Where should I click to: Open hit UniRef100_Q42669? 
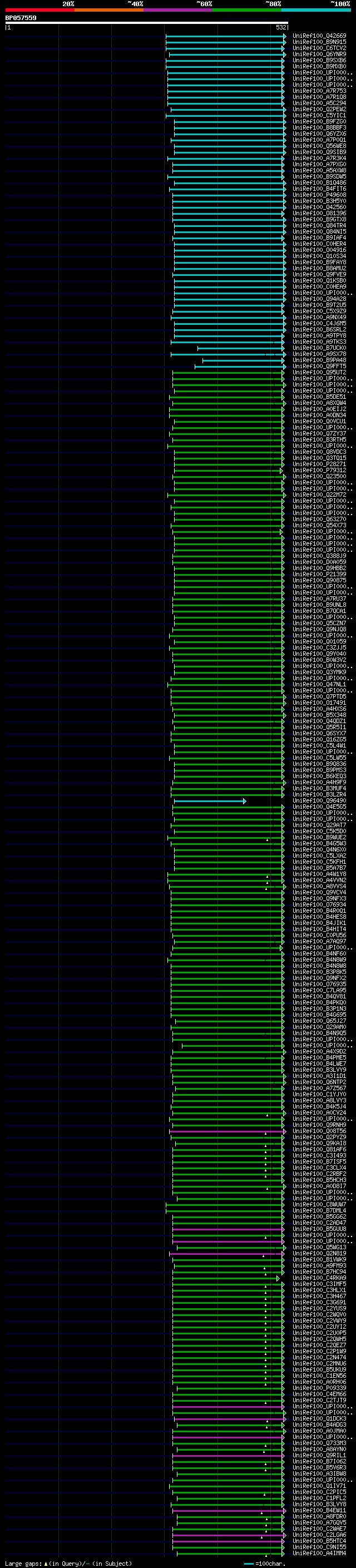pos(319,36)
